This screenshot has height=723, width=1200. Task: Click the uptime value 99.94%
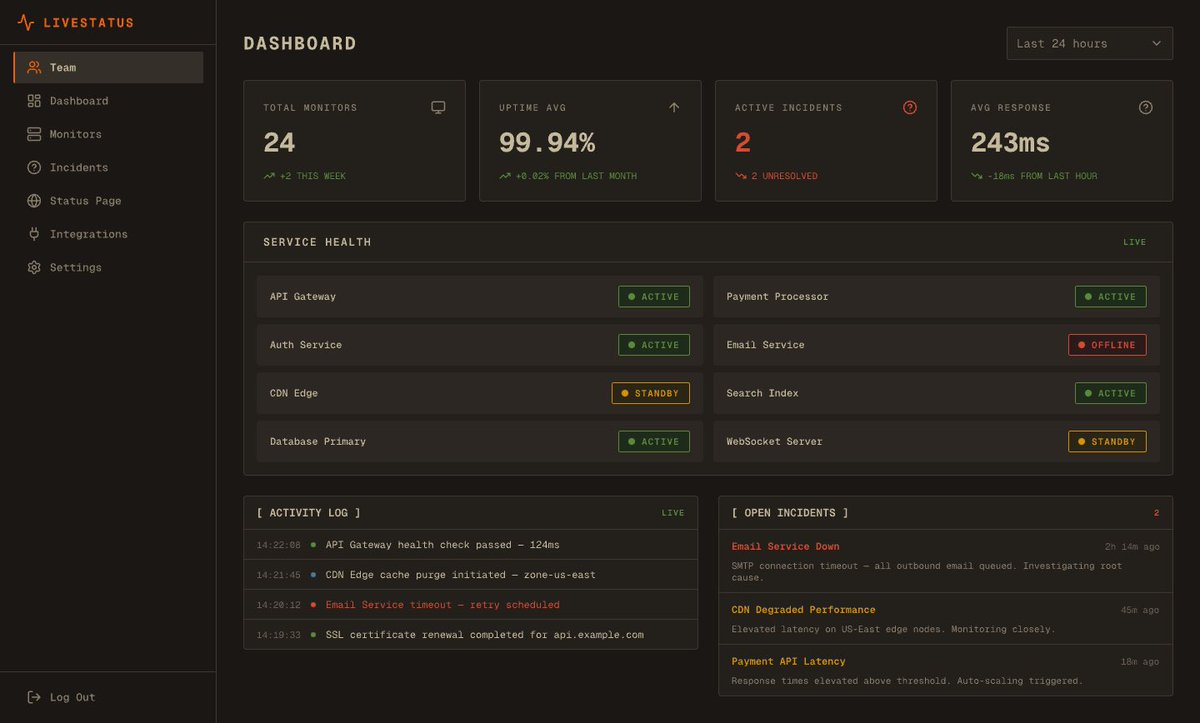(x=547, y=143)
